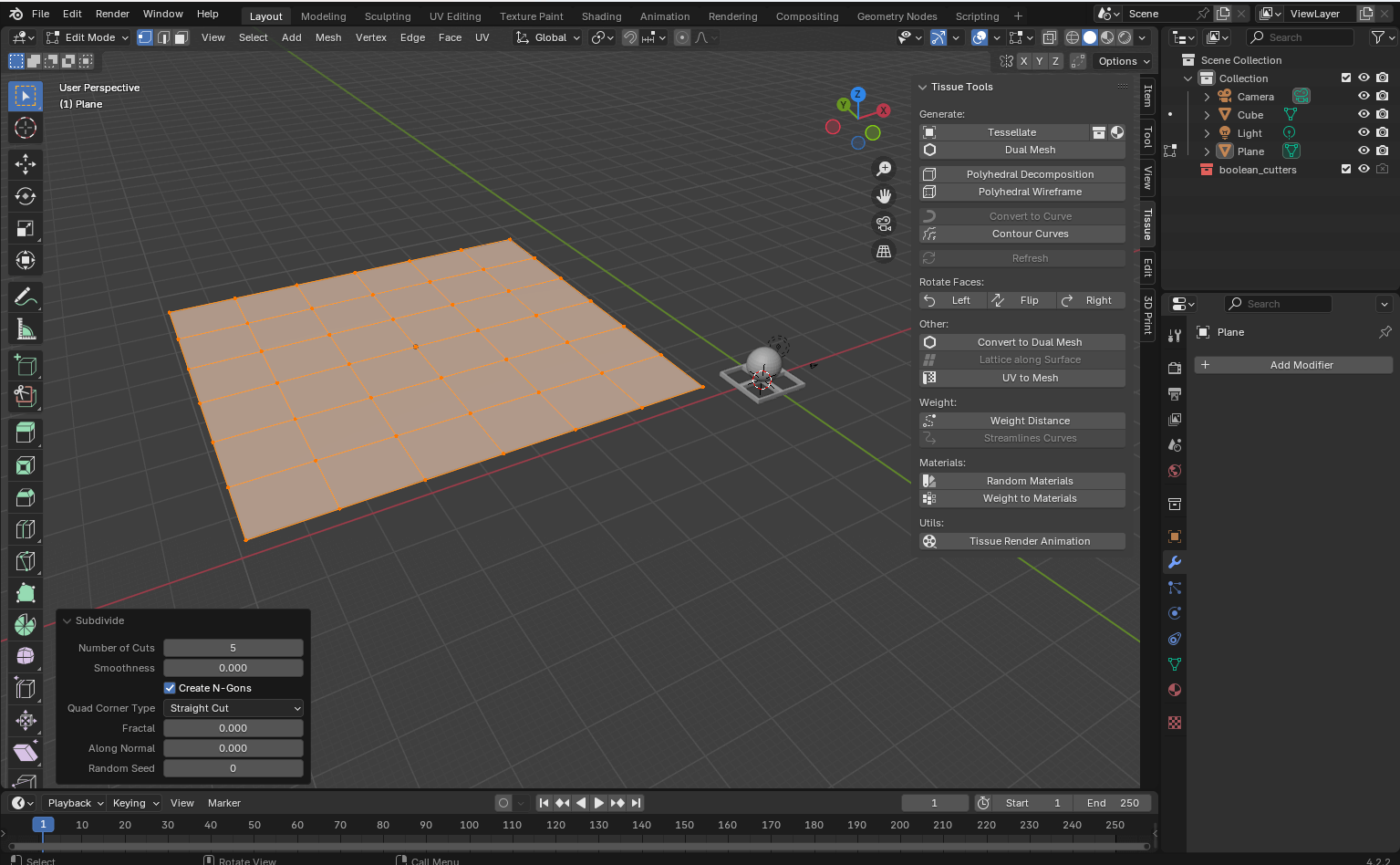Select the Cursor tool in left toolbar
The height and width of the screenshot is (865, 1400).
[x=26, y=128]
